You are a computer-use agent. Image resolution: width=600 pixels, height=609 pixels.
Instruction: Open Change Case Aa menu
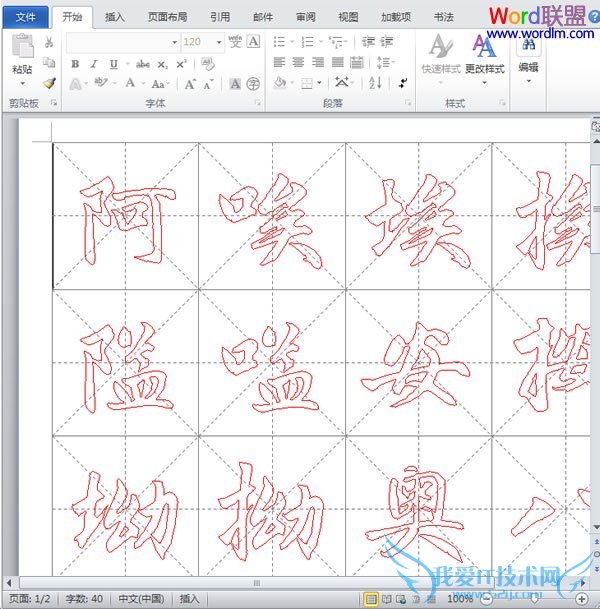(158, 84)
